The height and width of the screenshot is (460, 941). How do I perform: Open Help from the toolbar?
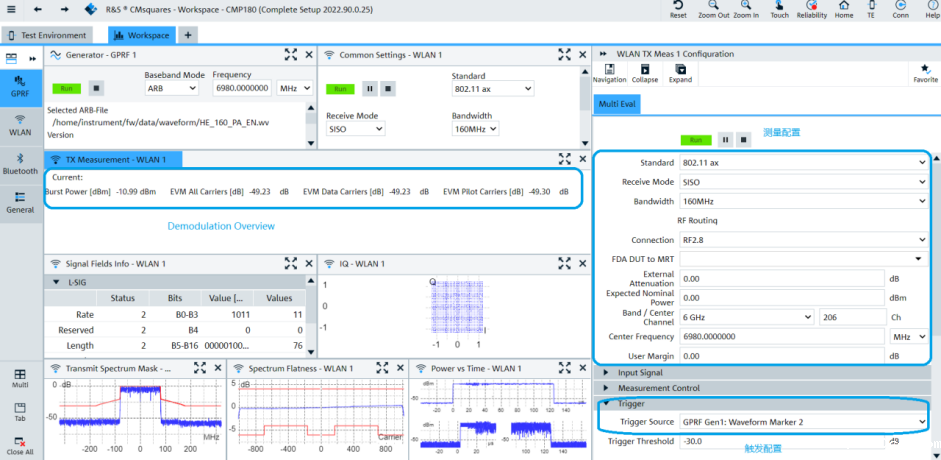[932, 10]
